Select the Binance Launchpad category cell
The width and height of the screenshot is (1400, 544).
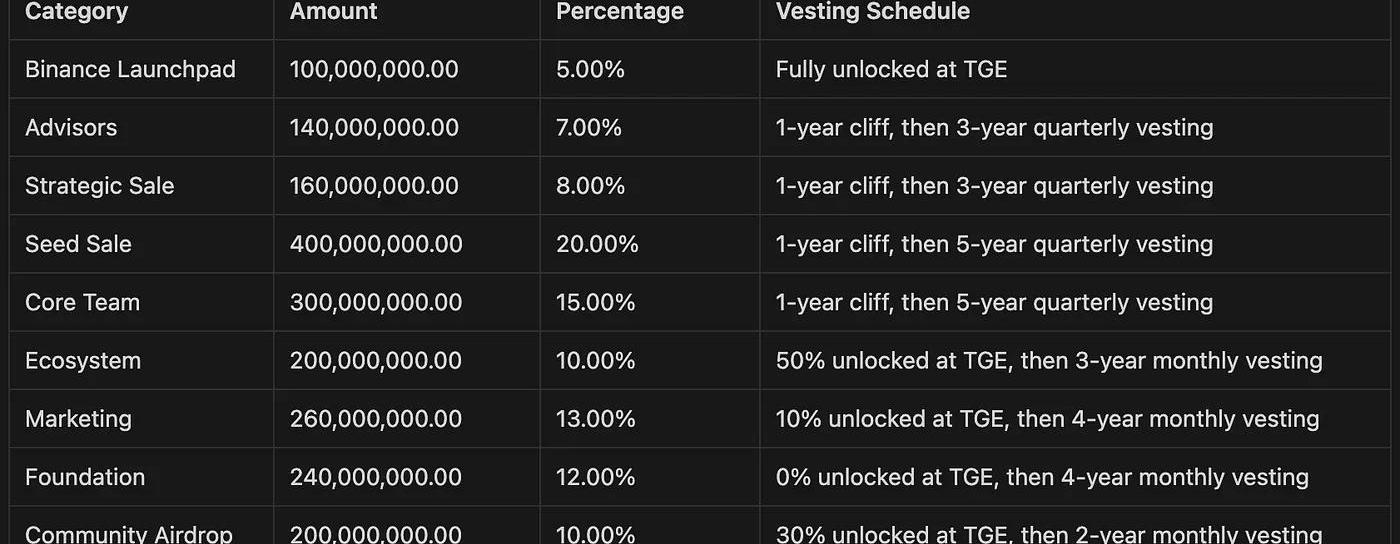tap(130, 69)
